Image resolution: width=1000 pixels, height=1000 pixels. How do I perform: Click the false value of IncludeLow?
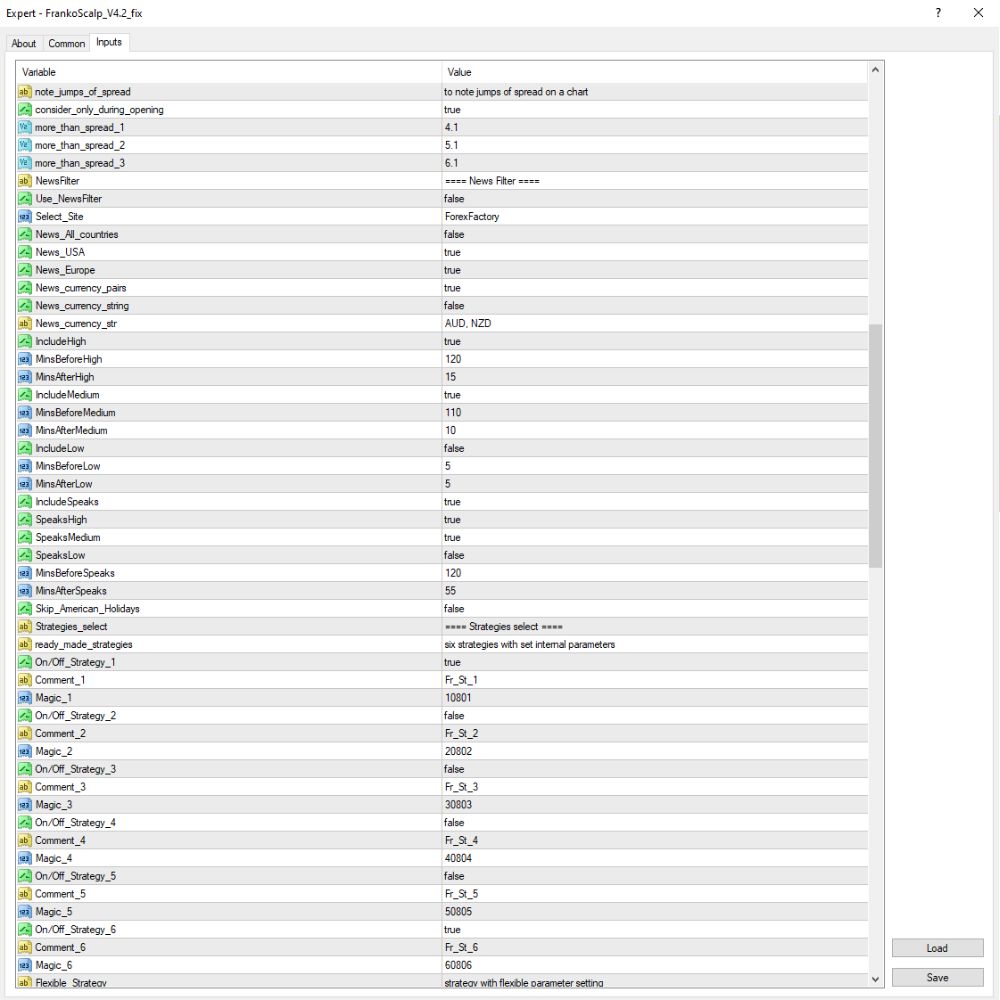pyautogui.click(x=454, y=448)
